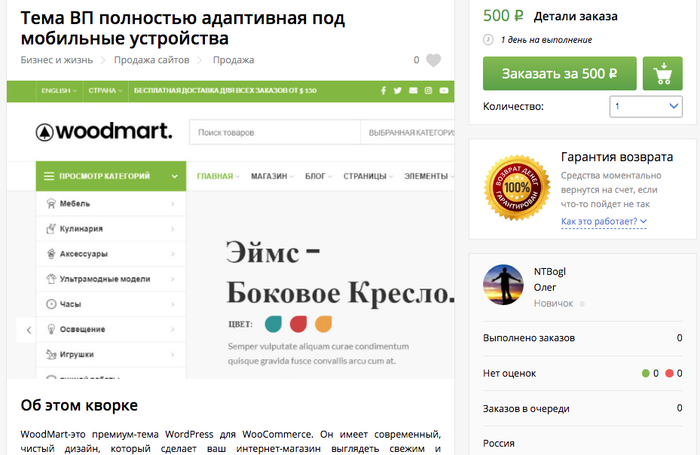Click the YouTube icon in green bar
The width and height of the screenshot is (700, 455).
[x=444, y=91]
